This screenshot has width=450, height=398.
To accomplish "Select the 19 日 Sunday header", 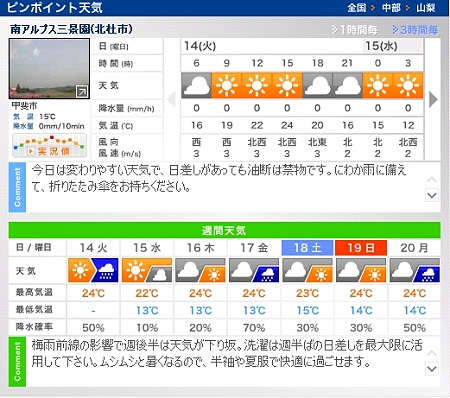I will [x=361, y=248].
